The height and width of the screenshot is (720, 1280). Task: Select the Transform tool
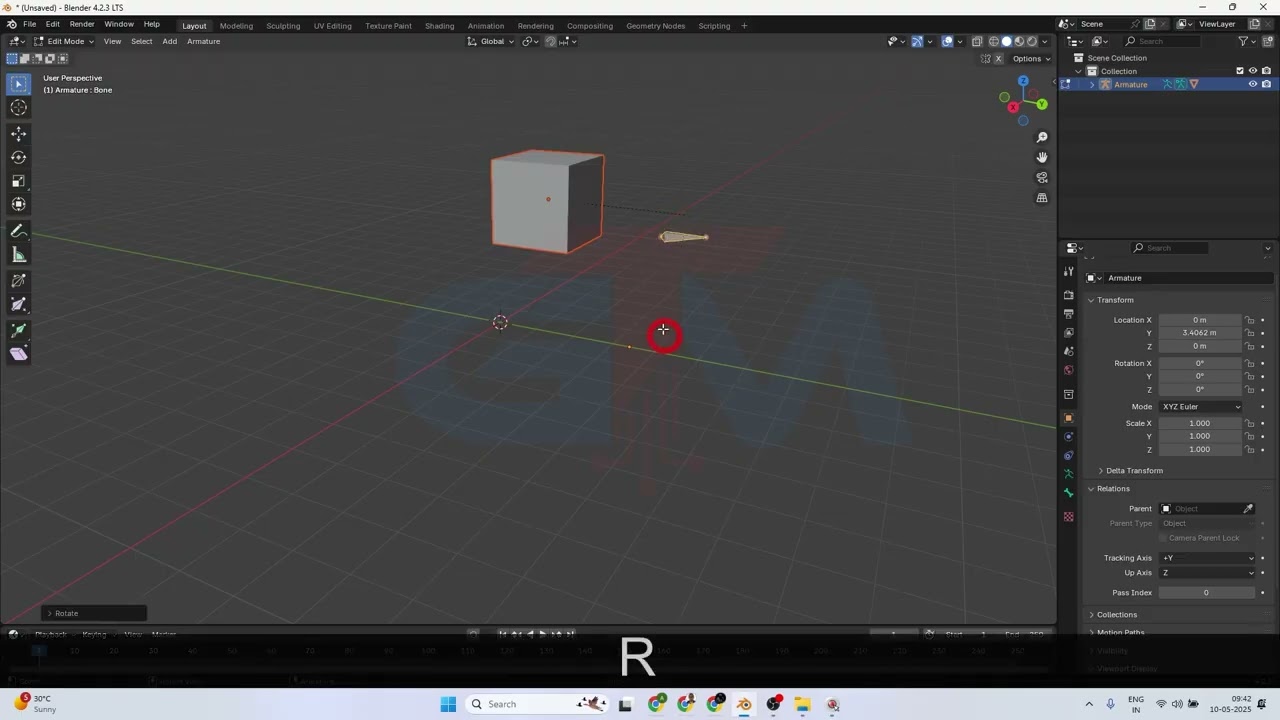(x=18, y=204)
